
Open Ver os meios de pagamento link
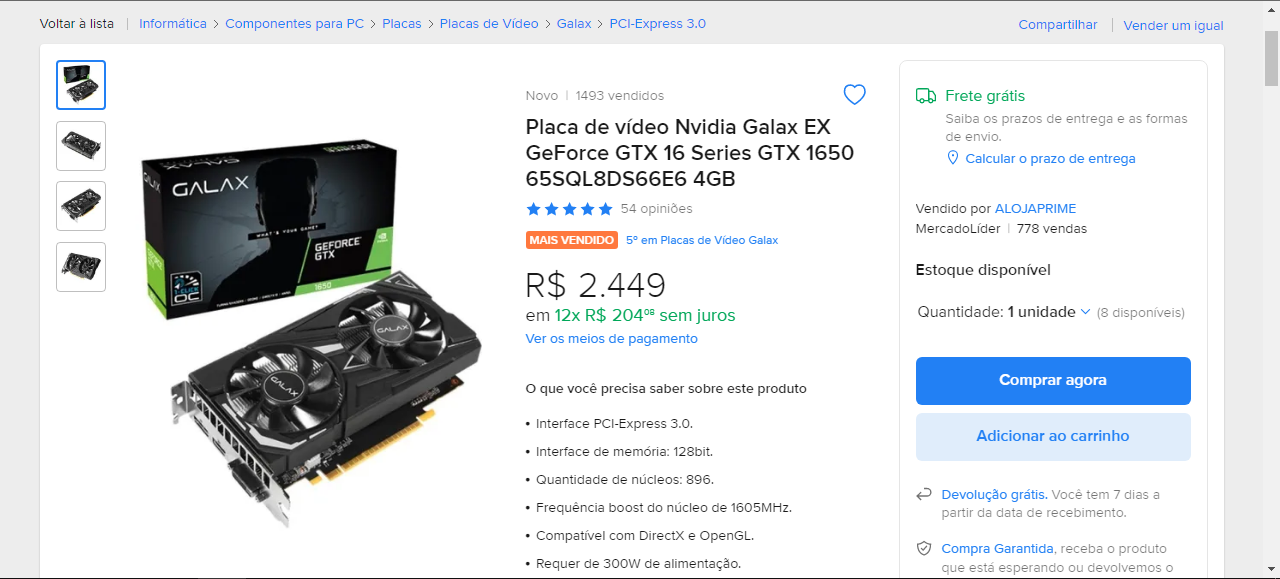[612, 339]
